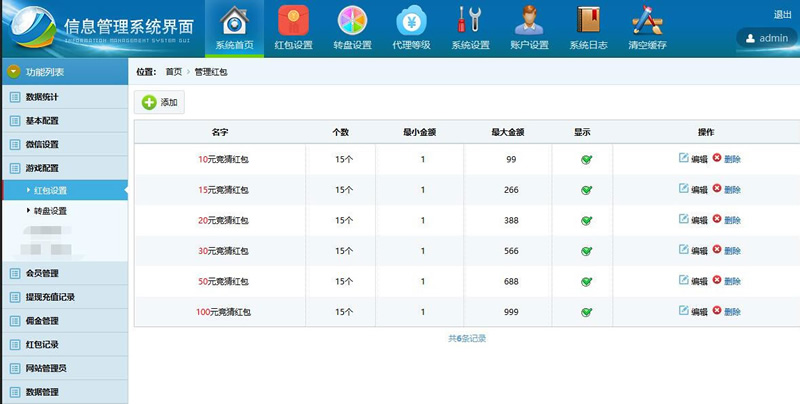800x404 pixels.
Task: Click the 转盘设置 color wheel icon
Action: tap(352, 22)
